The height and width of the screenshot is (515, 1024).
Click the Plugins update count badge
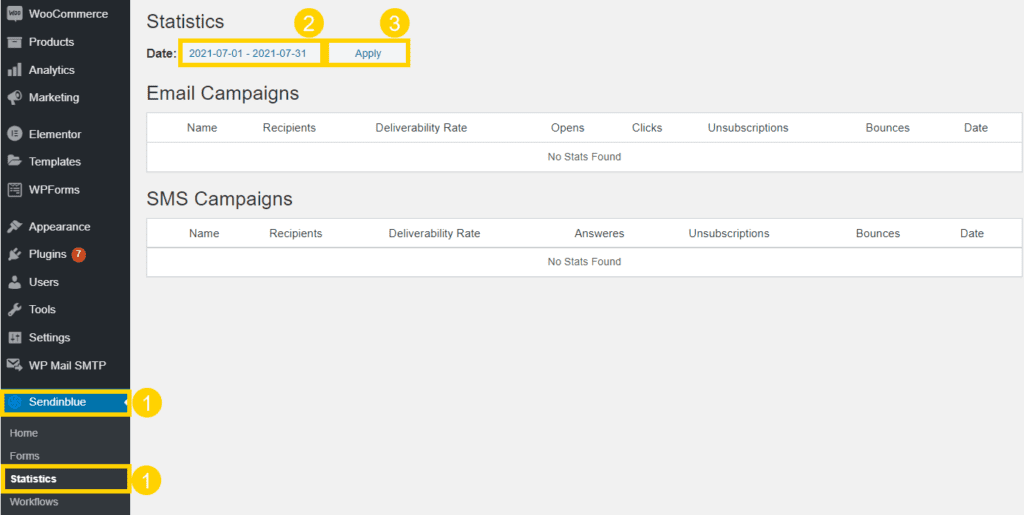tap(78, 254)
